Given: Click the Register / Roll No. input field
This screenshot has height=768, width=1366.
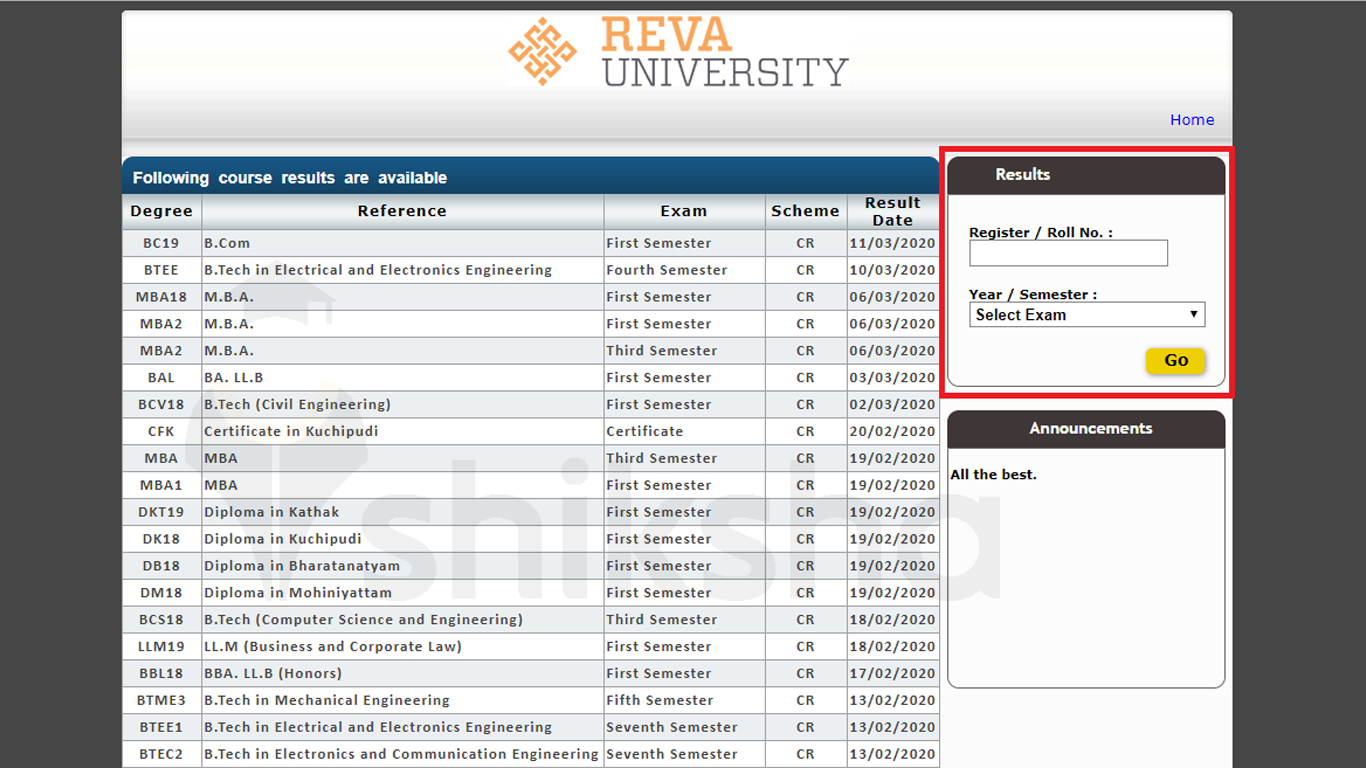Looking at the screenshot, I should click(1068, 253).
